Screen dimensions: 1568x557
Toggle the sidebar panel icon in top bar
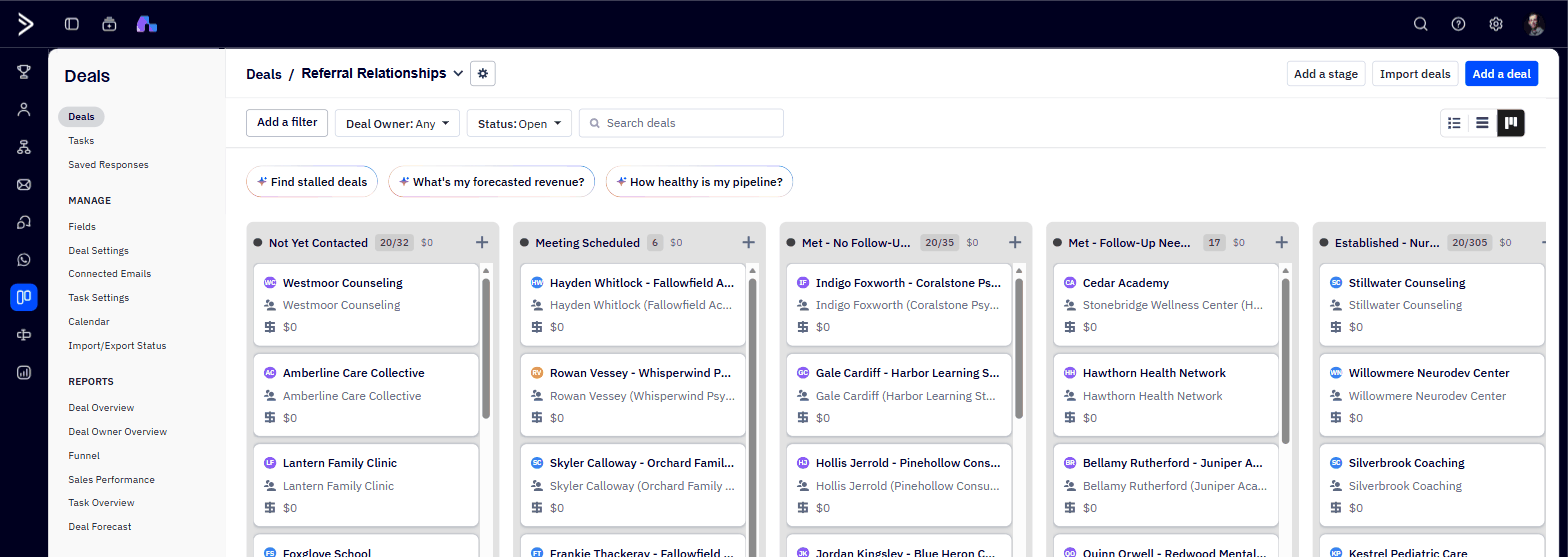tap(71, 24)
